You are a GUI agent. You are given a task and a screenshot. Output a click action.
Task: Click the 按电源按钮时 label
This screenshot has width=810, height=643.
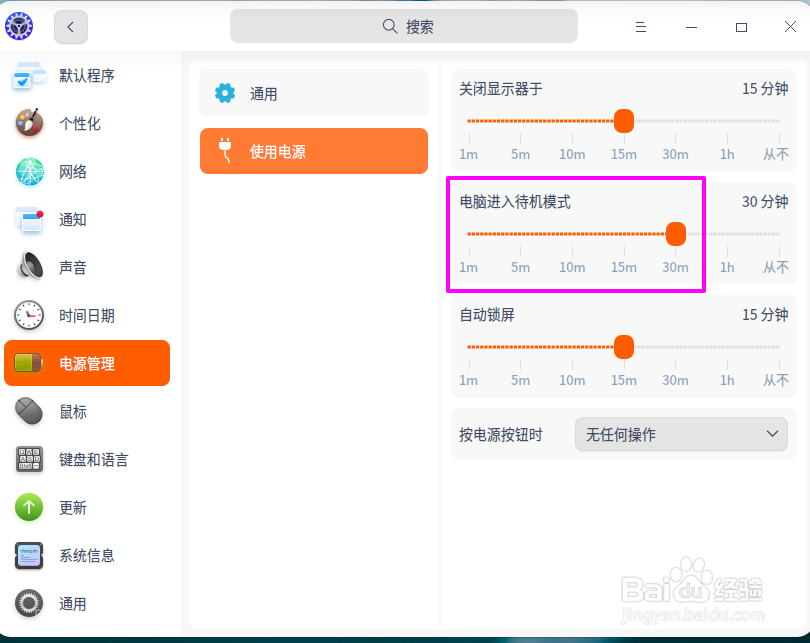(501, 435)
